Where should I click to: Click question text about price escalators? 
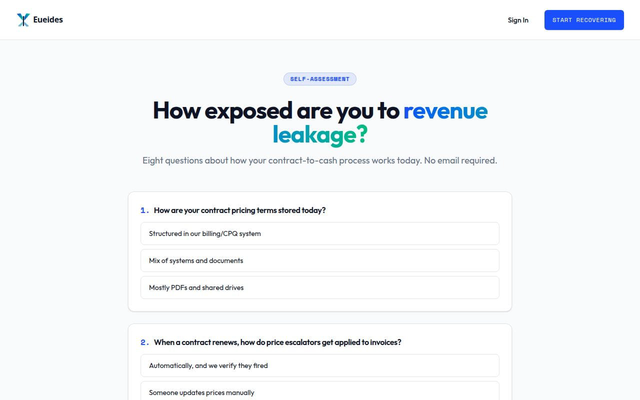point(278,342)
